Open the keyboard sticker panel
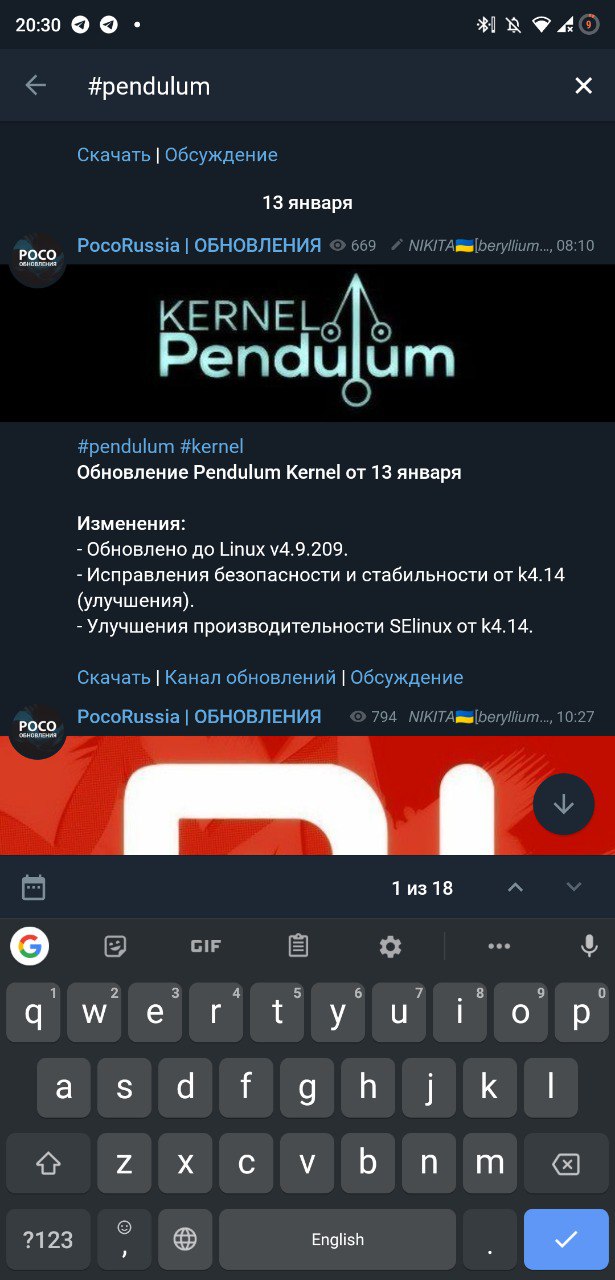This screenshot has height=1280, width=615. [x=115, y=946]
